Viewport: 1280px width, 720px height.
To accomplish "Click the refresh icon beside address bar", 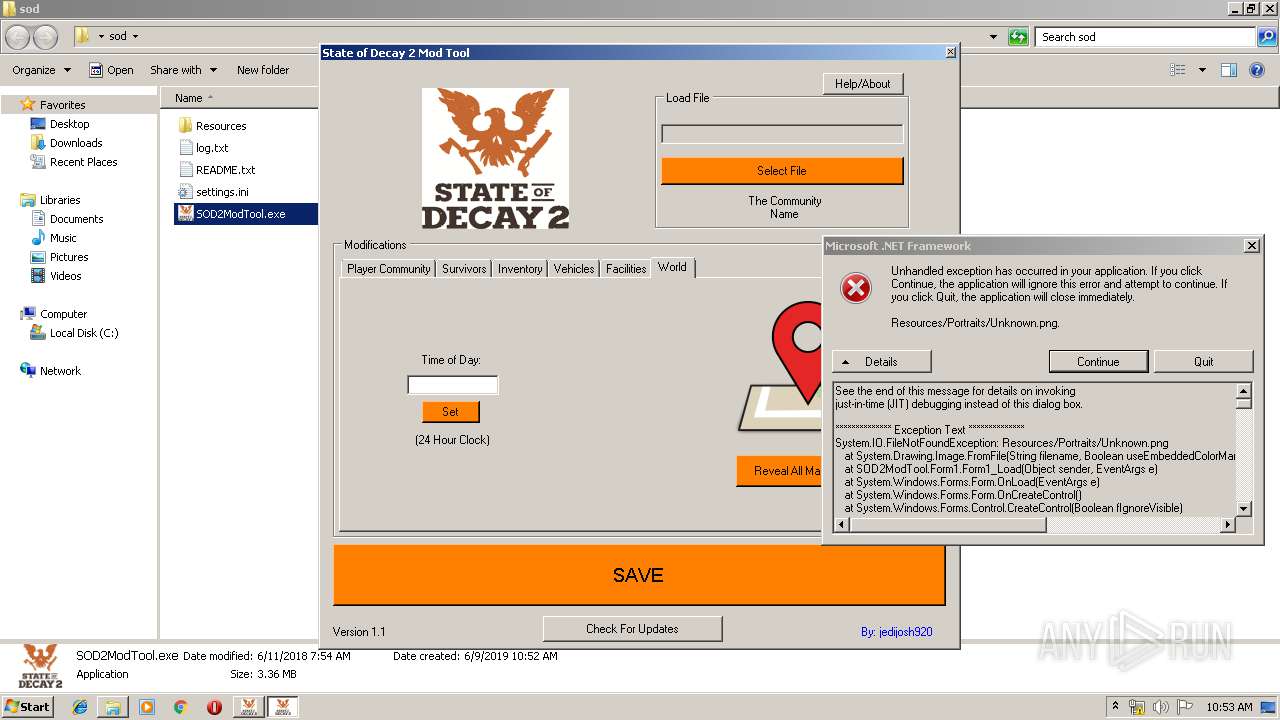I will (1018, 37).
